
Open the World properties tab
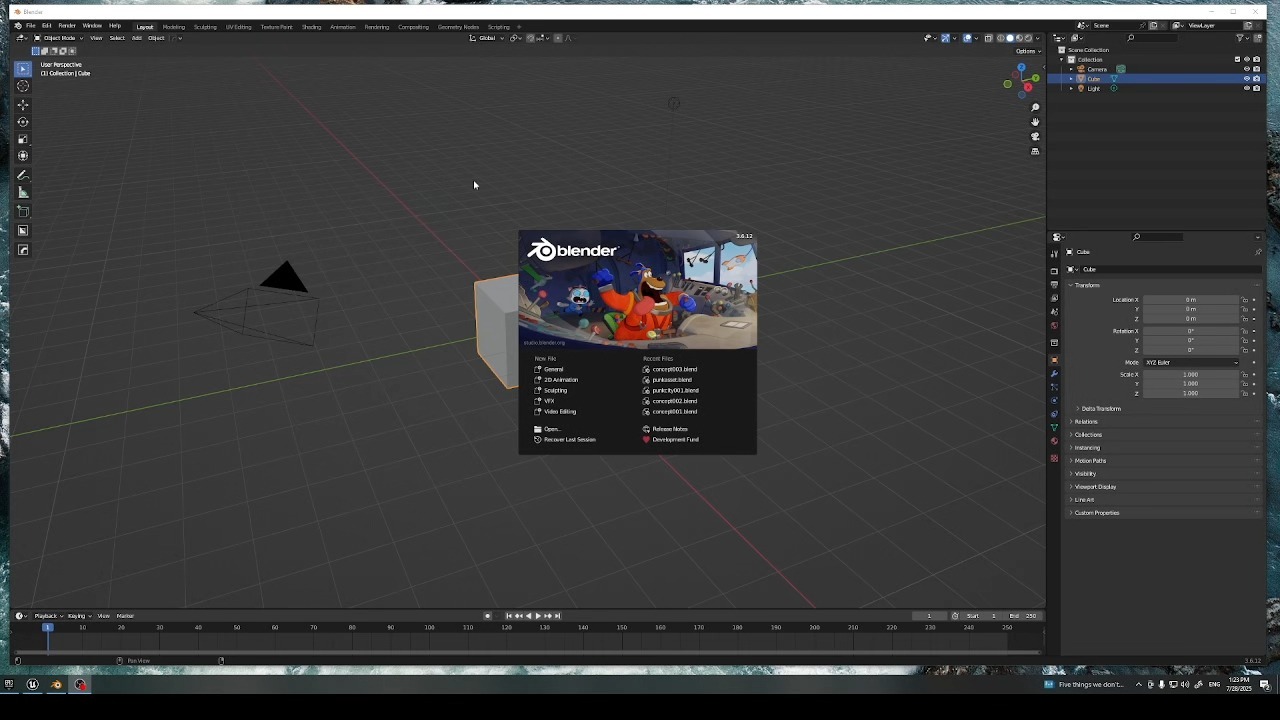[x=1054, y=326]
